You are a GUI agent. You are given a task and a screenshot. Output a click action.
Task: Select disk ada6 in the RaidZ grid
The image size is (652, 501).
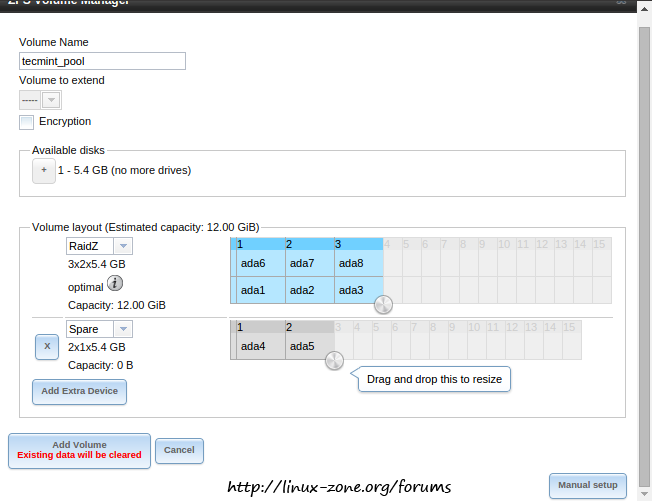coord(254,263)
